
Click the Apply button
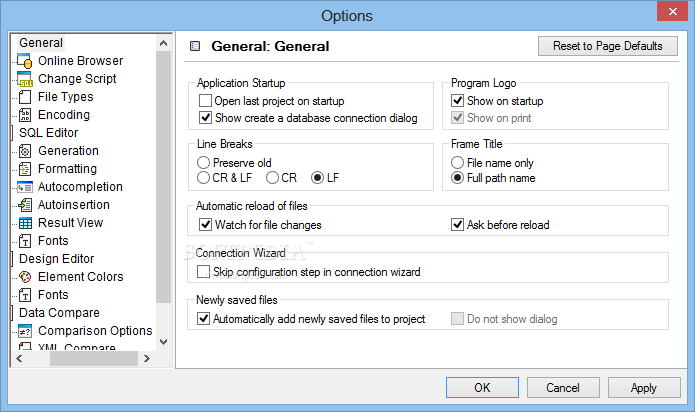644,388
